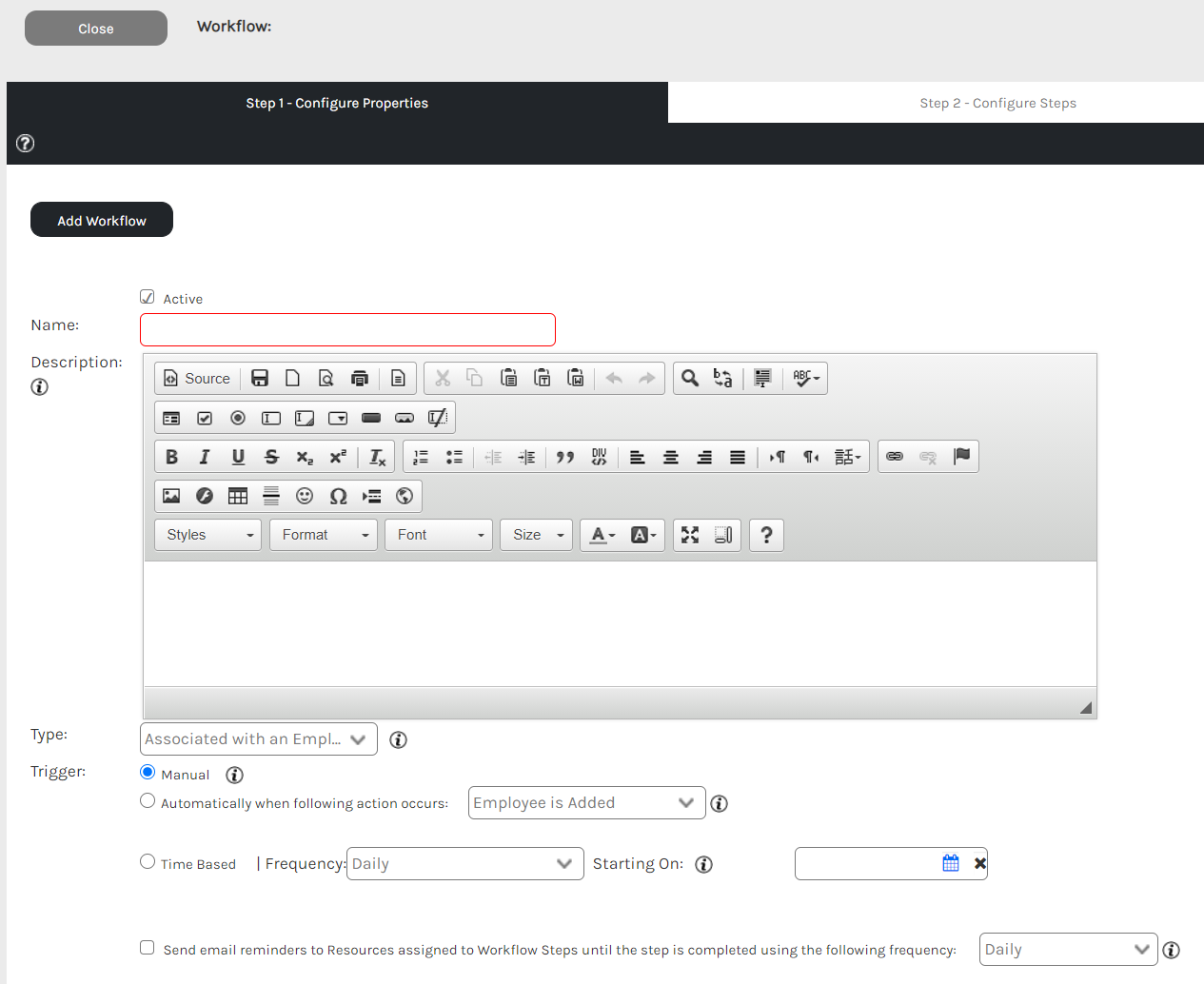1204x984 pixels.
Task: Click the Center align icon
Action: pos(671,457)
